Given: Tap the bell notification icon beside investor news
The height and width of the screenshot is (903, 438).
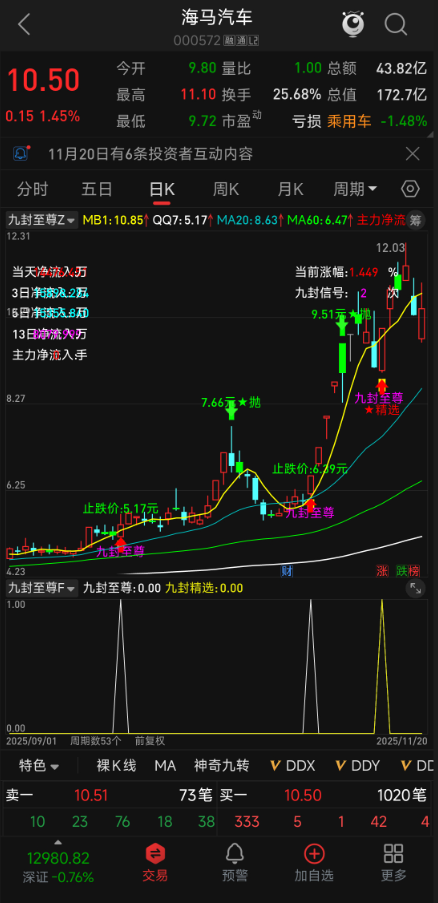Looking at the screenshot, I should [x=21, y=154].
